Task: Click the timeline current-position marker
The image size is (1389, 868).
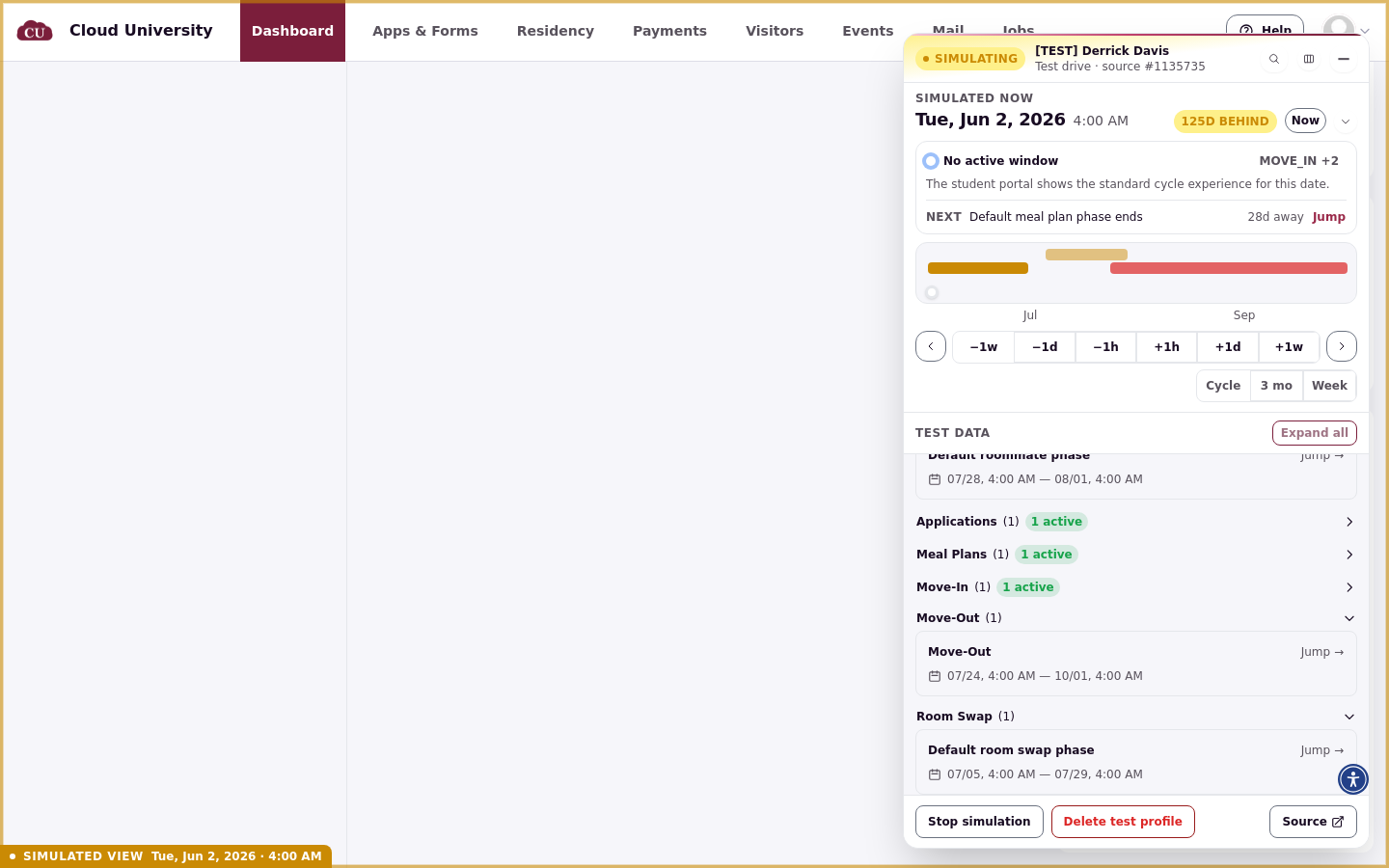Action: (x=932, y=292)
